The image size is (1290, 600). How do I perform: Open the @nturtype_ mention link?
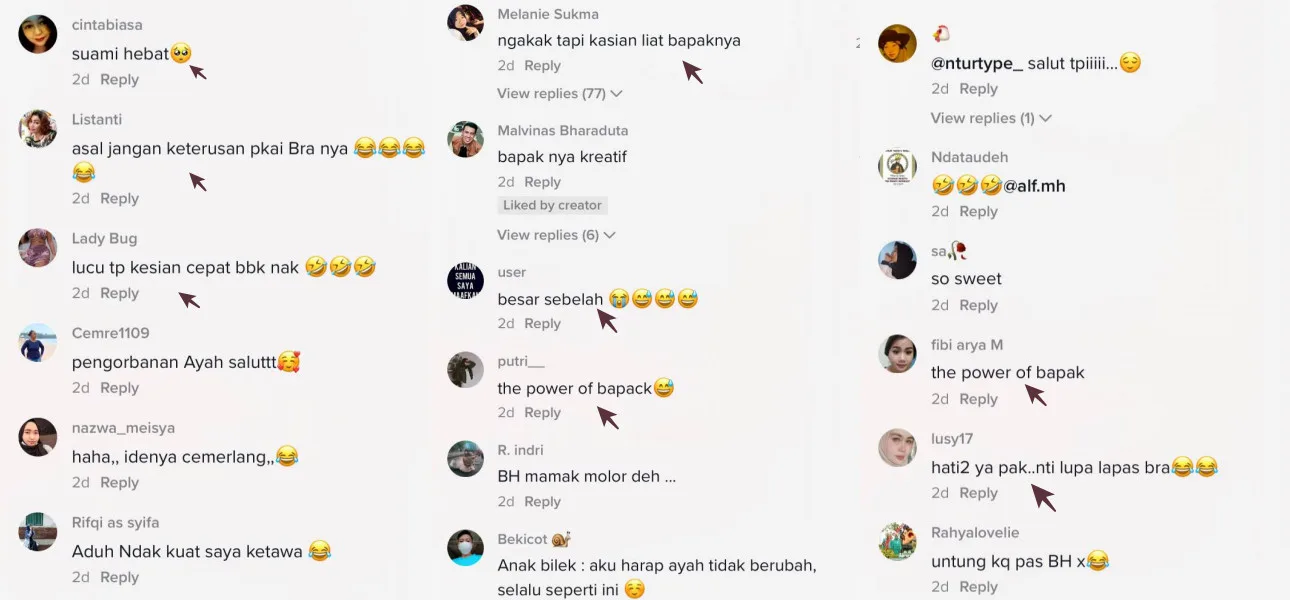click(x=977, y=63)
